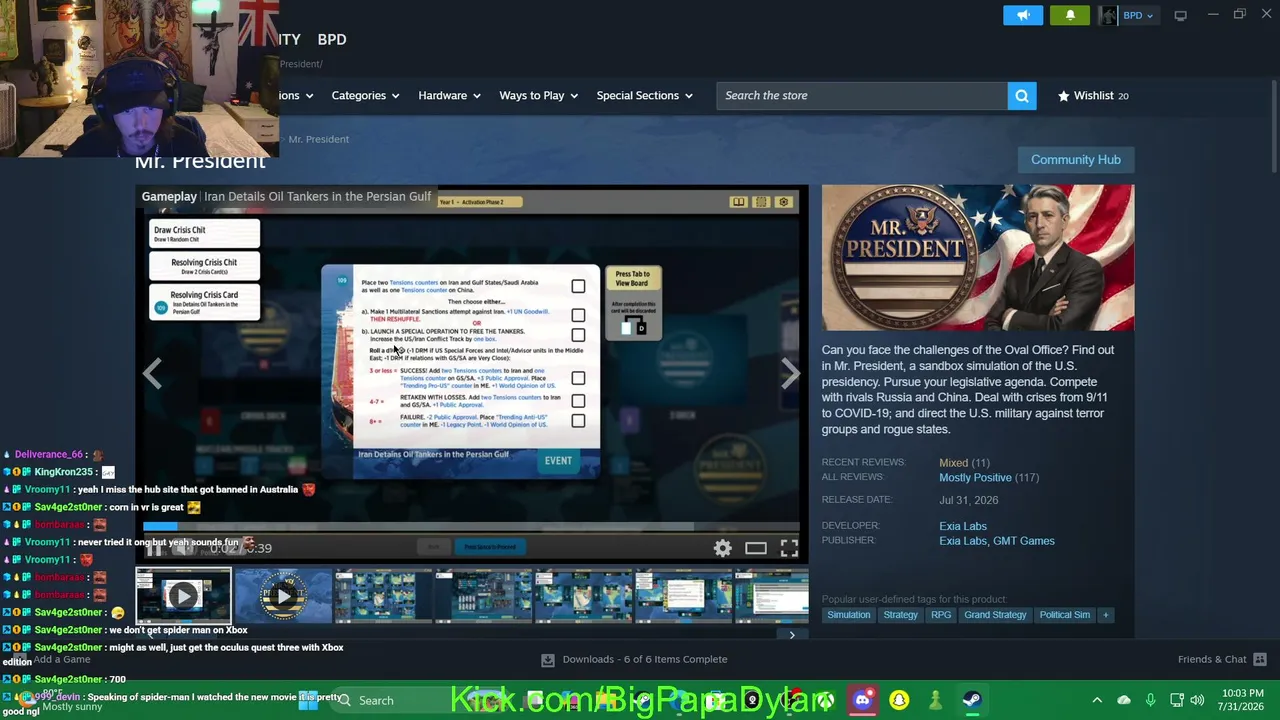
Task: Open the taskbar volume speaker icon
Action: (x=1197, y=700)
